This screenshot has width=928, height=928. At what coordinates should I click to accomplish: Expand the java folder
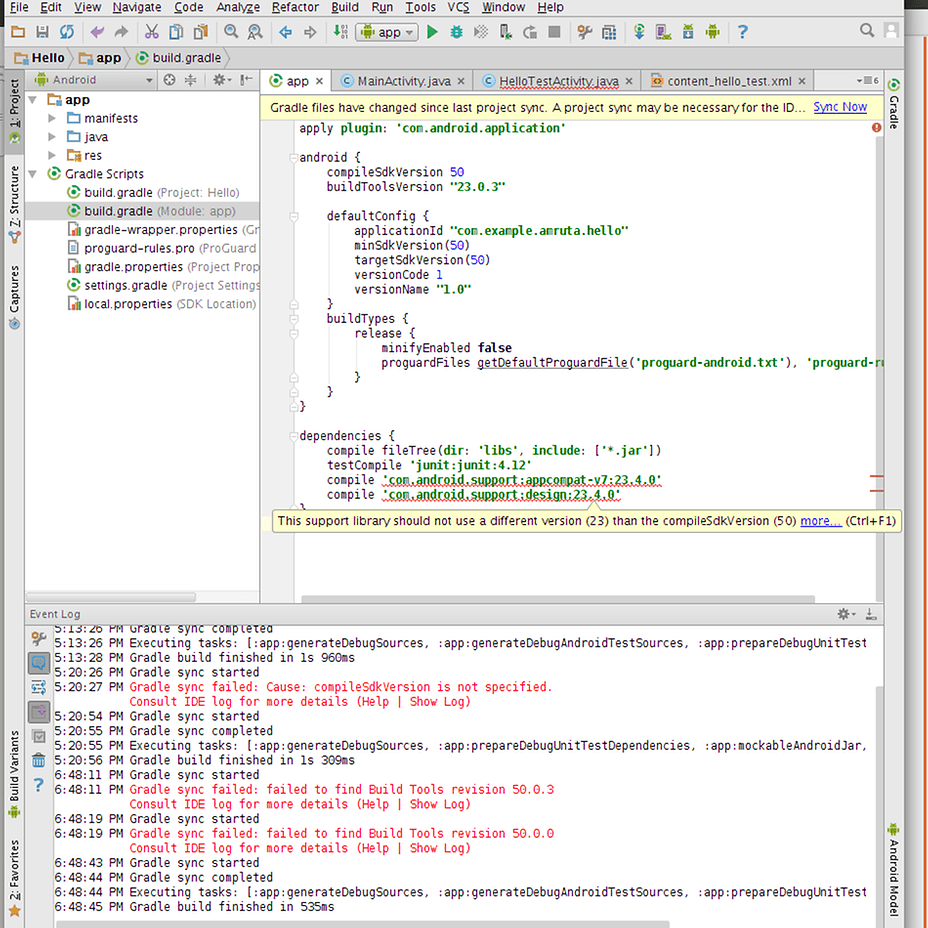coord(52,137)
